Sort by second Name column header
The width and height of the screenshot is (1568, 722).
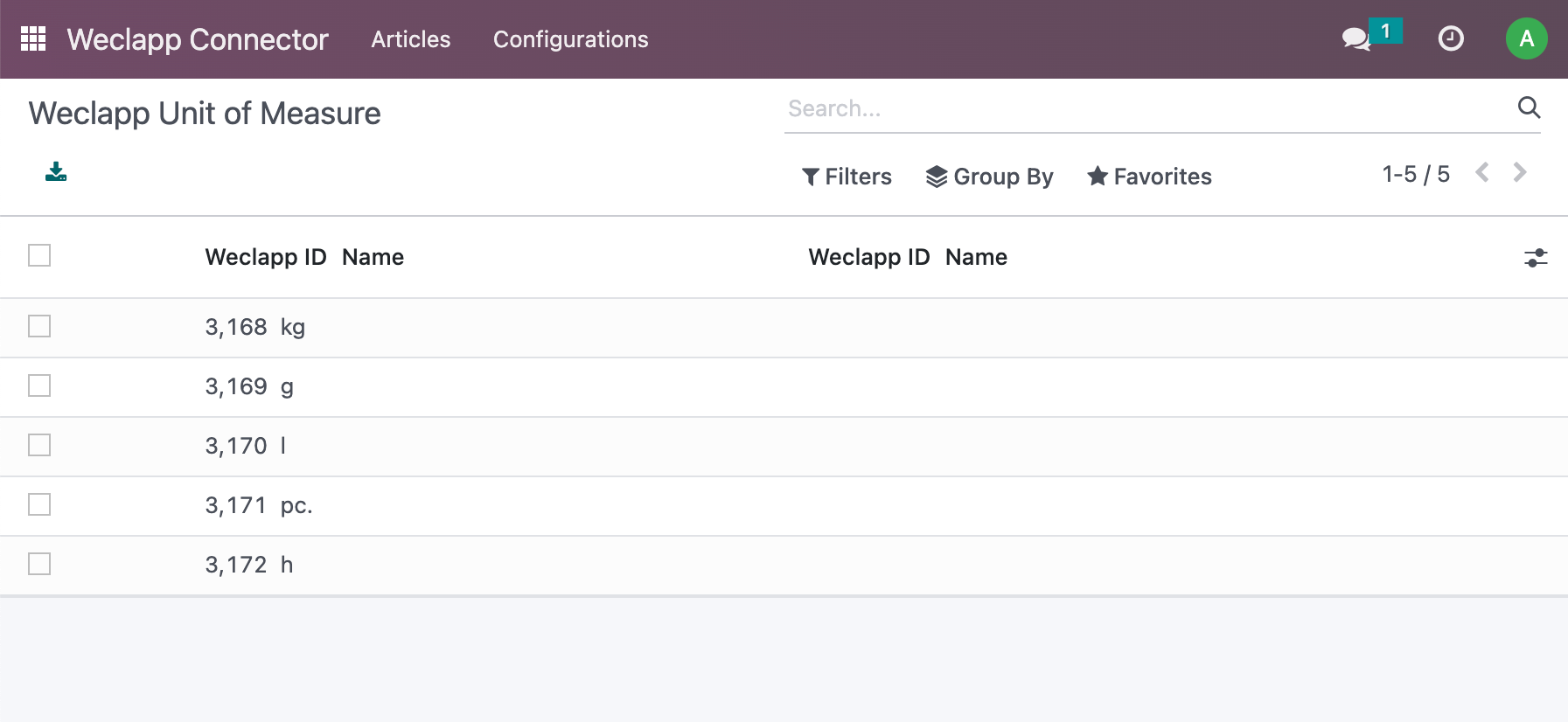977,257
